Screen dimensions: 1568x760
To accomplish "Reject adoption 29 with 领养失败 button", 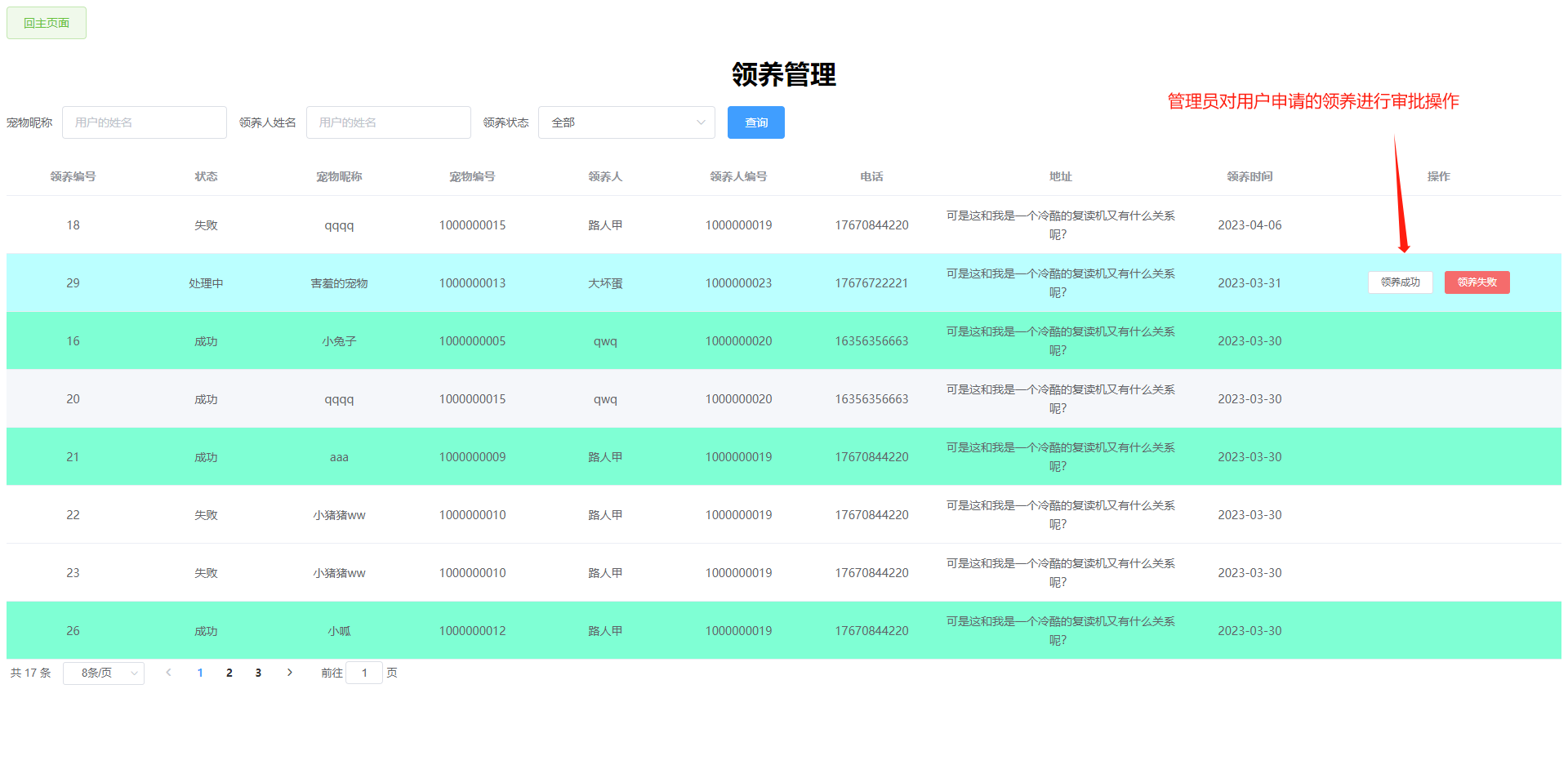I will tap(1477, 282).
